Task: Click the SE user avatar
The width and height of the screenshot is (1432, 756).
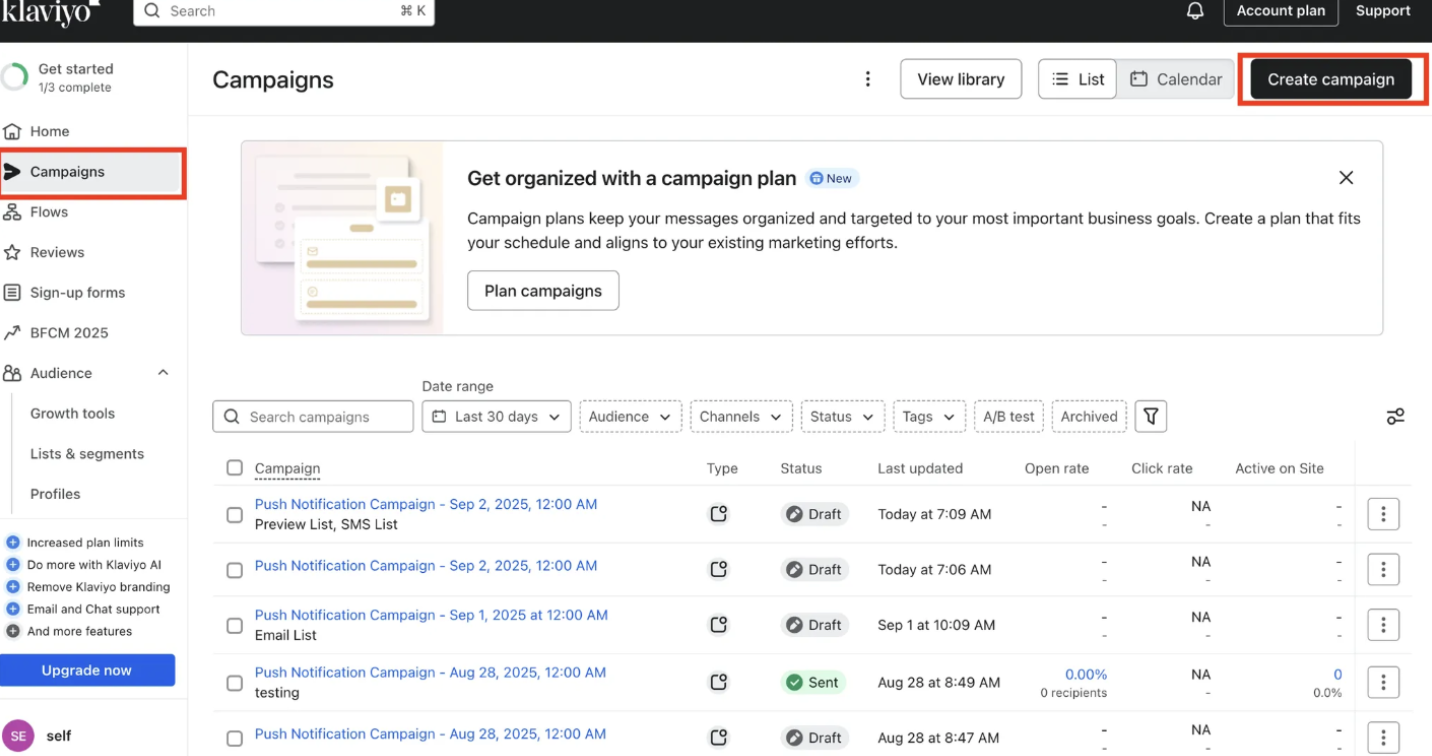Action: 18,735
